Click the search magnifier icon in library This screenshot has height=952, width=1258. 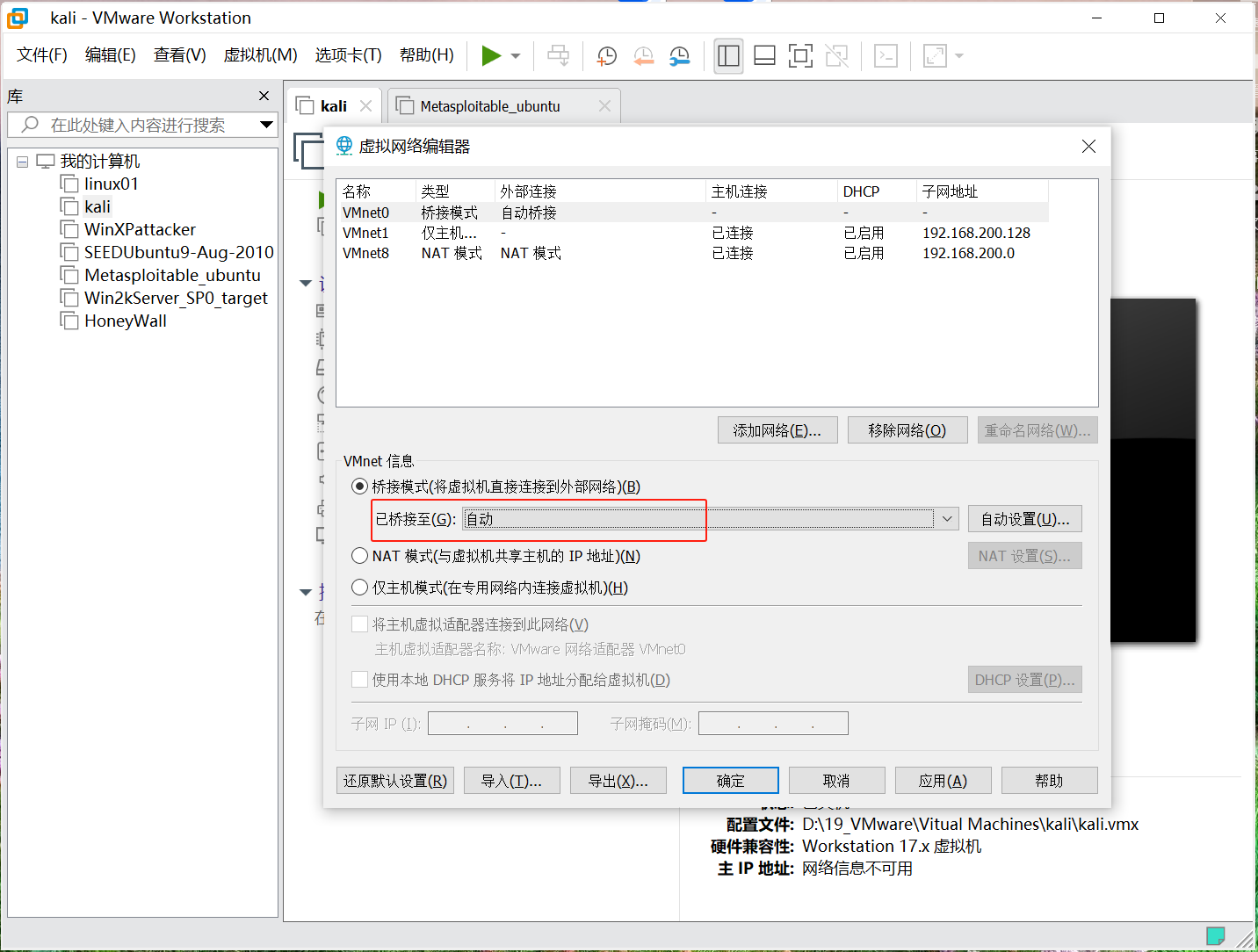(30, 125)
